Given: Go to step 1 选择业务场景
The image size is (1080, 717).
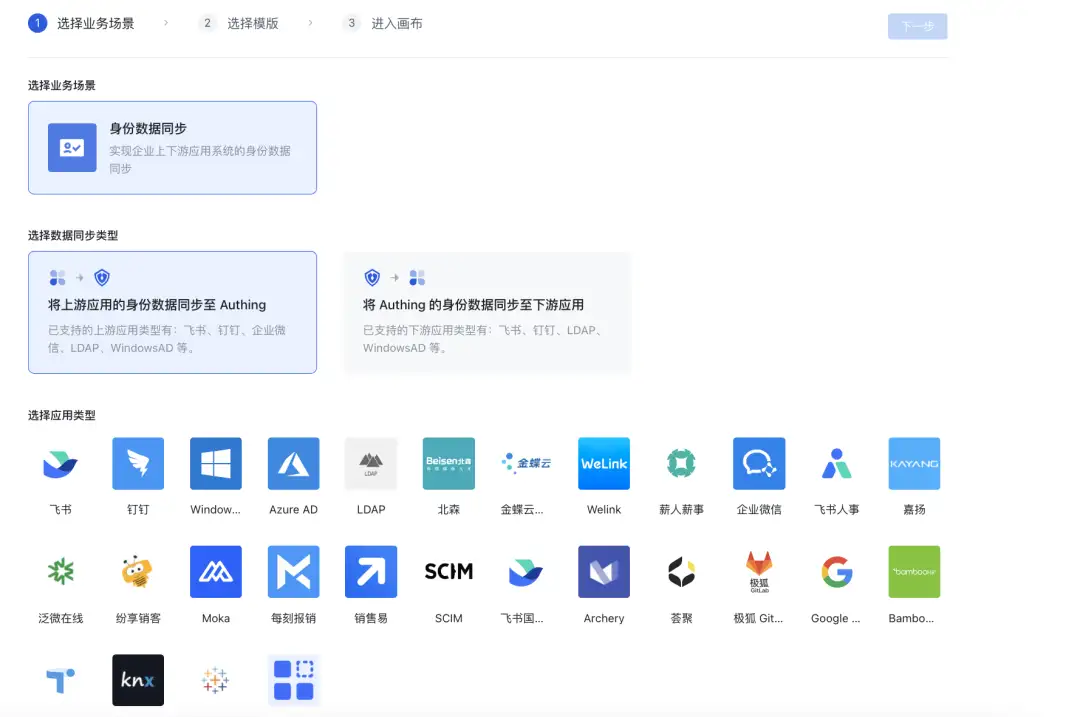Looking at the screenshot, I should pyautogui.click(x=81, y=23).
